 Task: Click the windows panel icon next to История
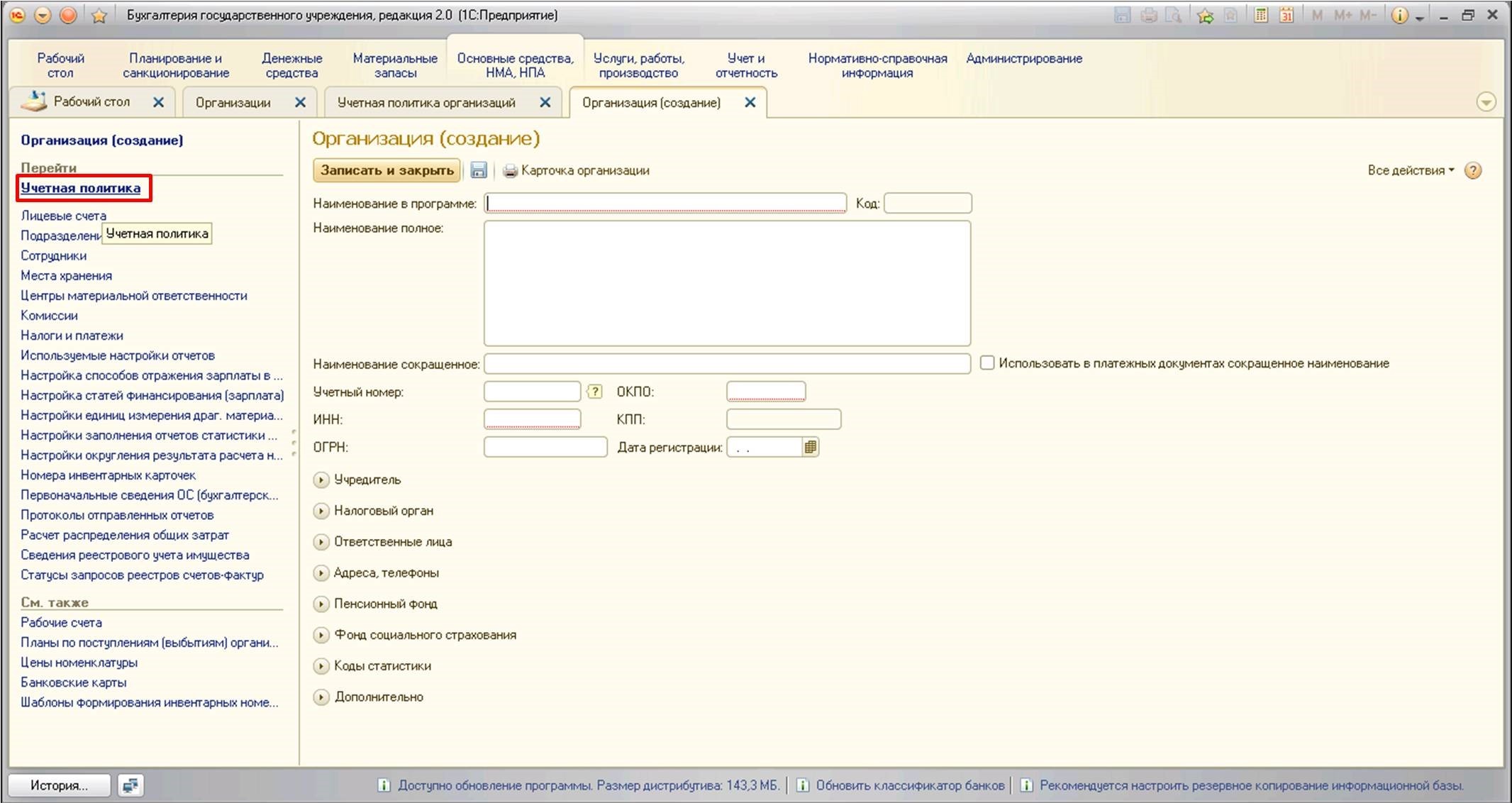[130, 785]
